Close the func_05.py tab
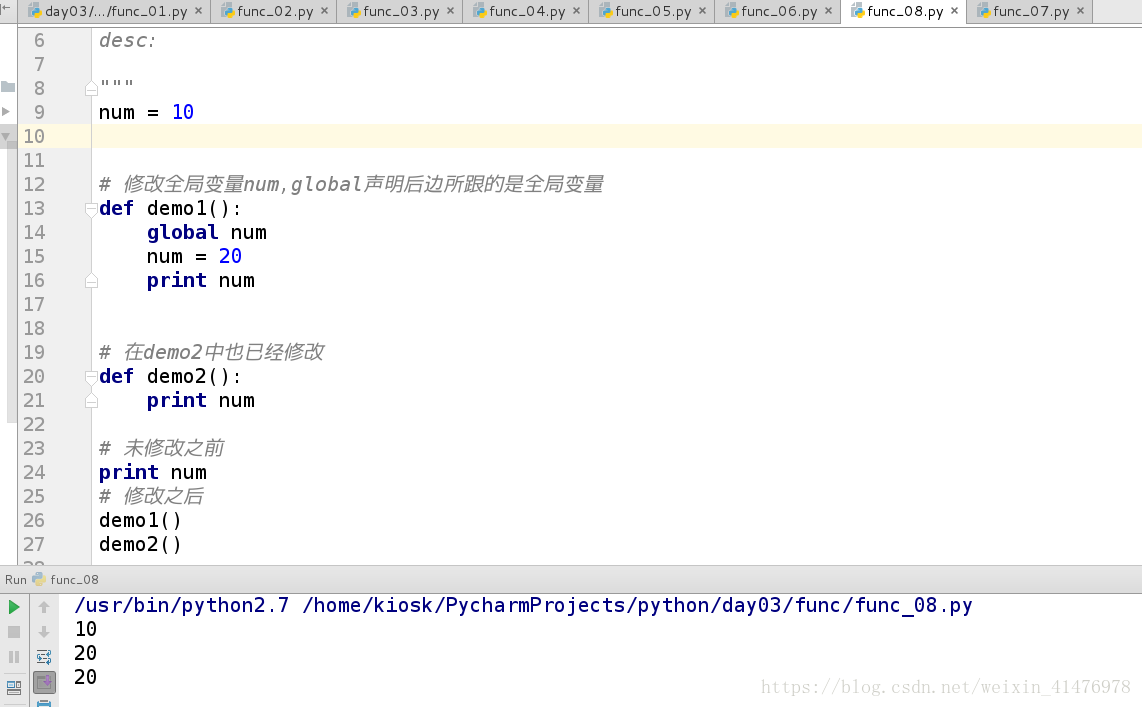1142x707 pixels. click(x=703, y=11)
